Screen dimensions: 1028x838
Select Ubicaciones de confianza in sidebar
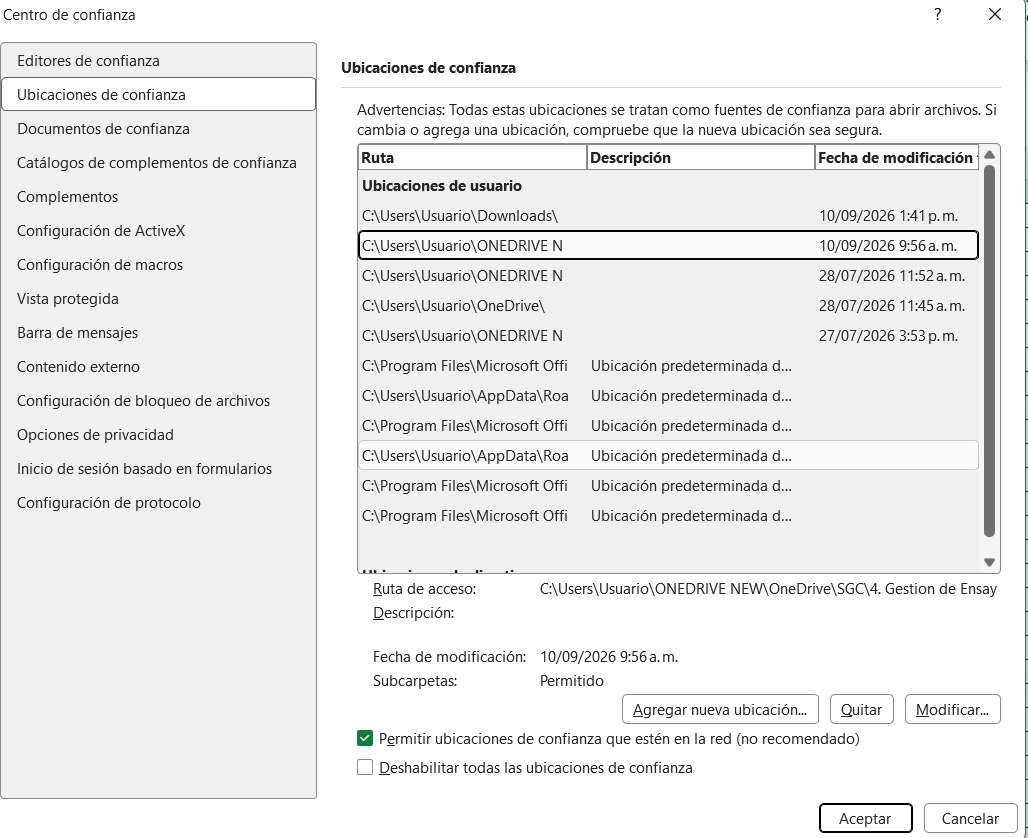(x=159, y=94)
